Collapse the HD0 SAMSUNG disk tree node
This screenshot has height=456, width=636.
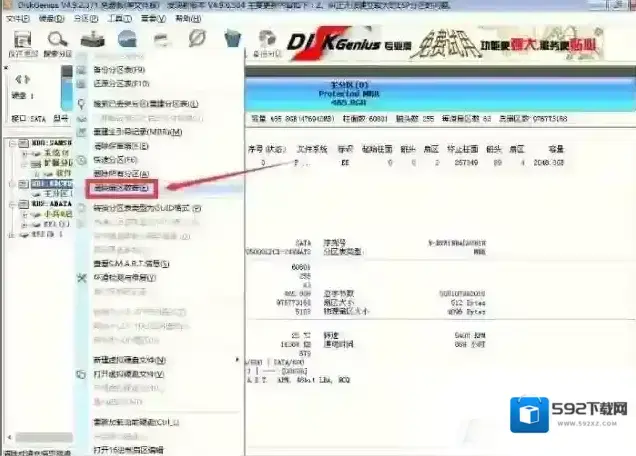pos(11,144)
